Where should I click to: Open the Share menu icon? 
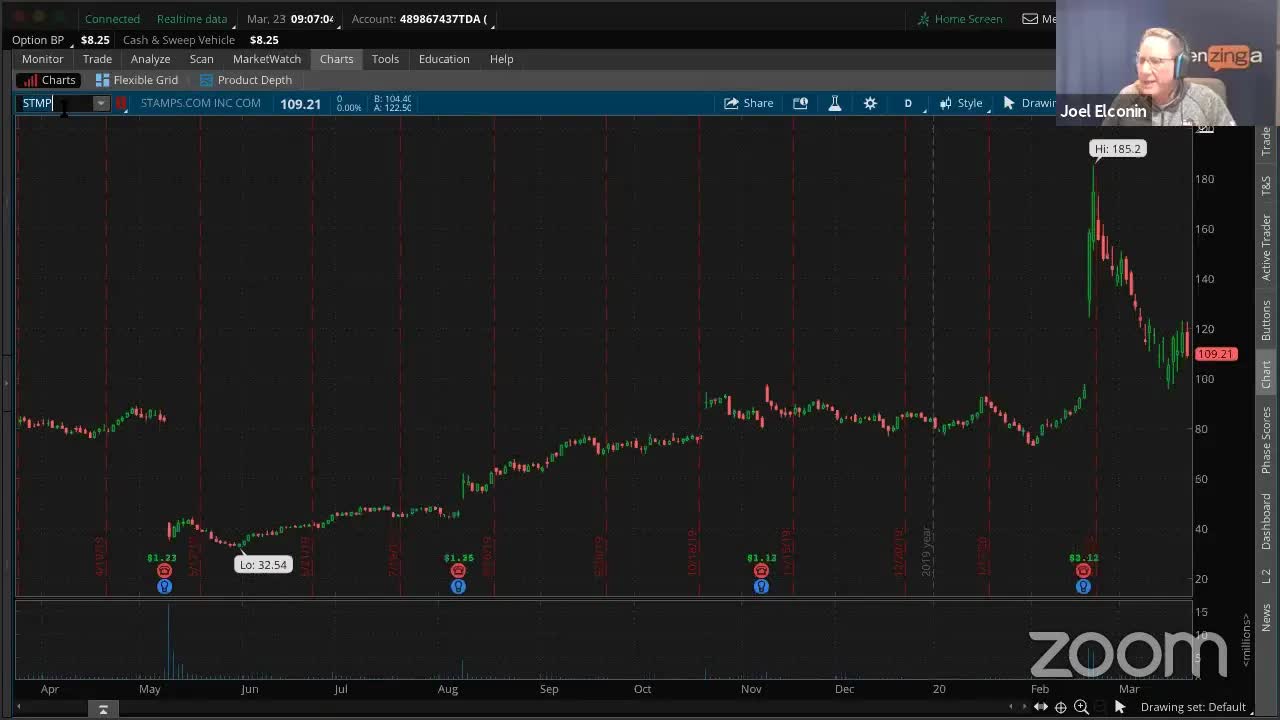[x=731, y=103]
